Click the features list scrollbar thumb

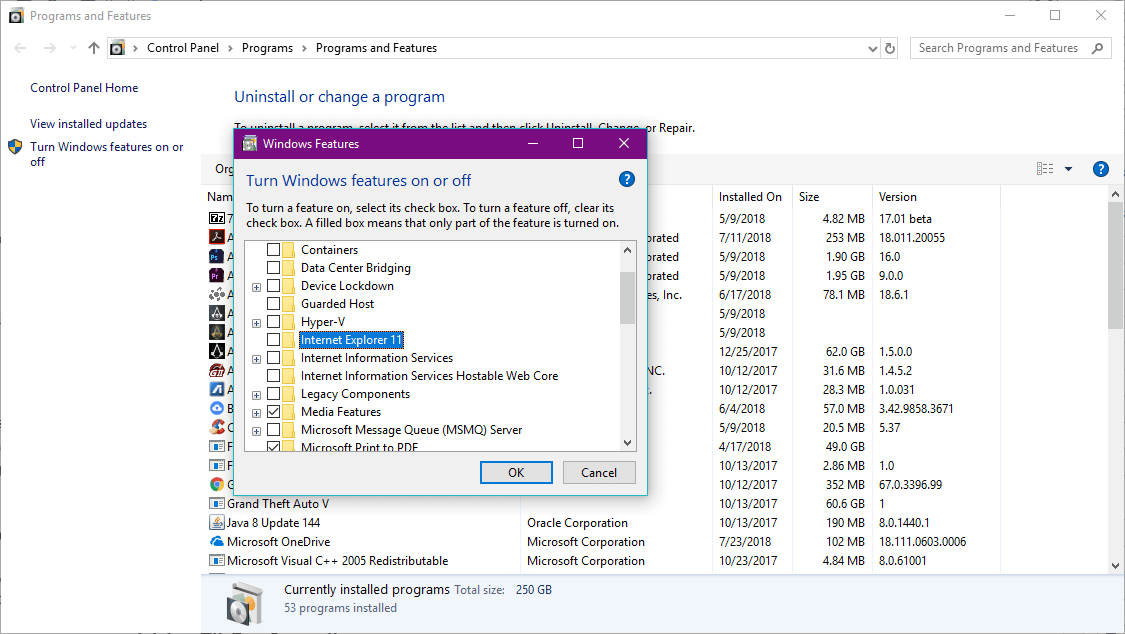(x=627, y=298)
